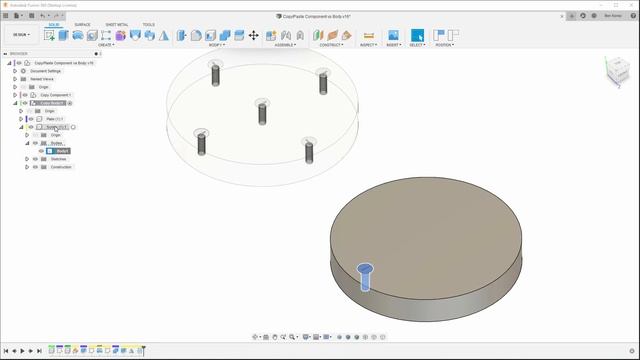
Task: Play the timeline
Action: coord(22,351)
